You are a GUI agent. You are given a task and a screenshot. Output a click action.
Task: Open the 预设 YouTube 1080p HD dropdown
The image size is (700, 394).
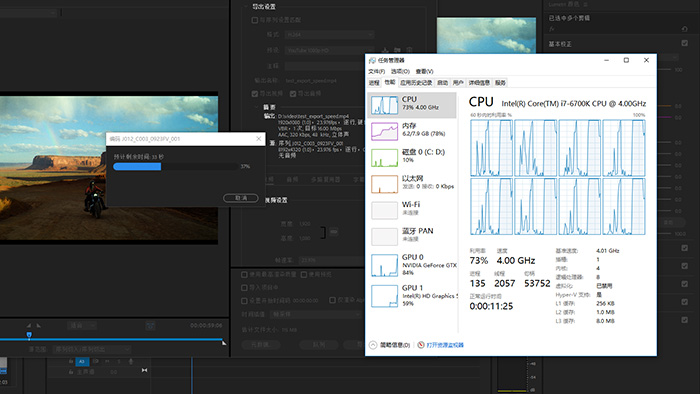point(329,50)
